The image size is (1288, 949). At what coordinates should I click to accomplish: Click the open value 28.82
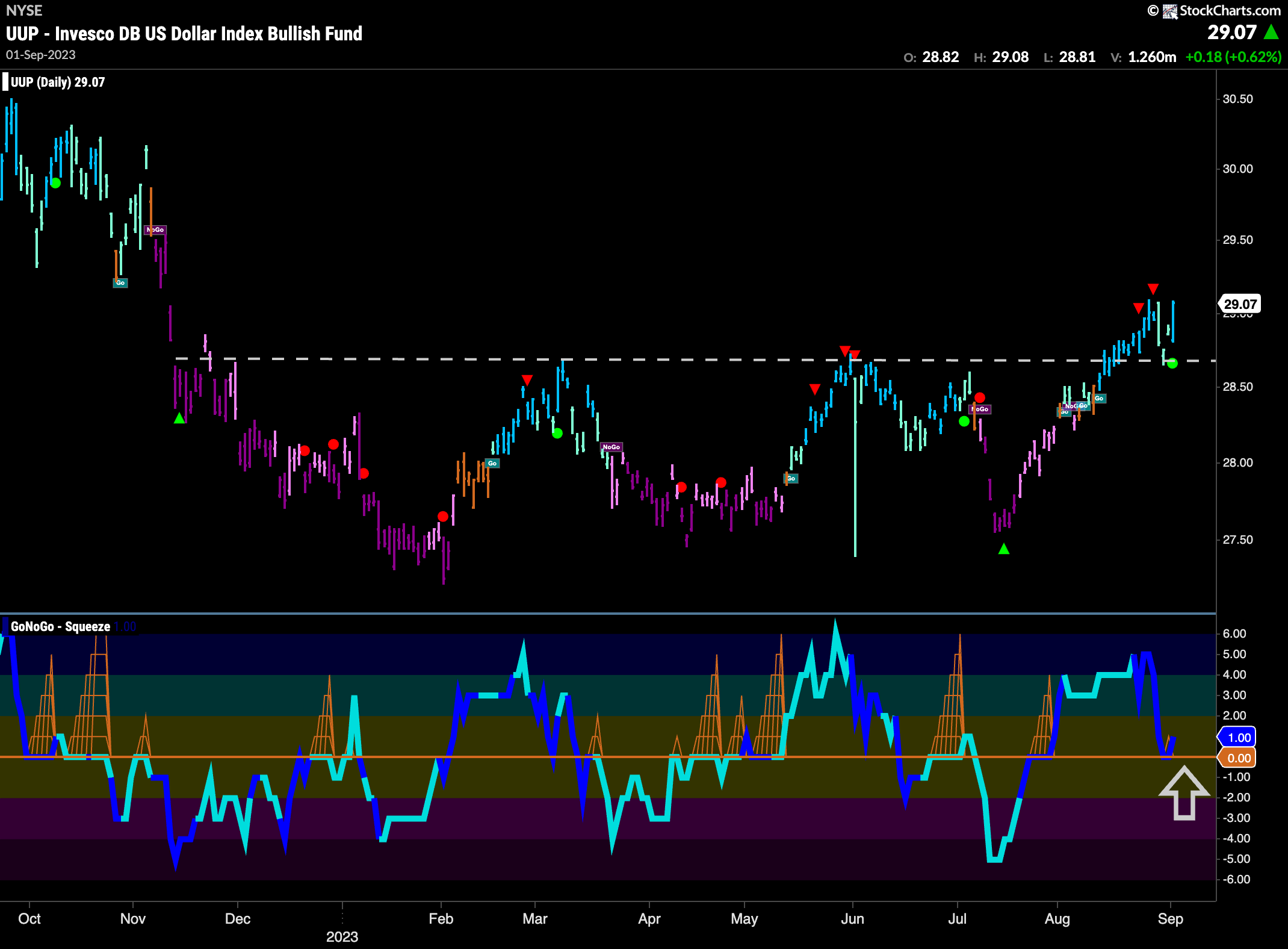click(941, 57)
